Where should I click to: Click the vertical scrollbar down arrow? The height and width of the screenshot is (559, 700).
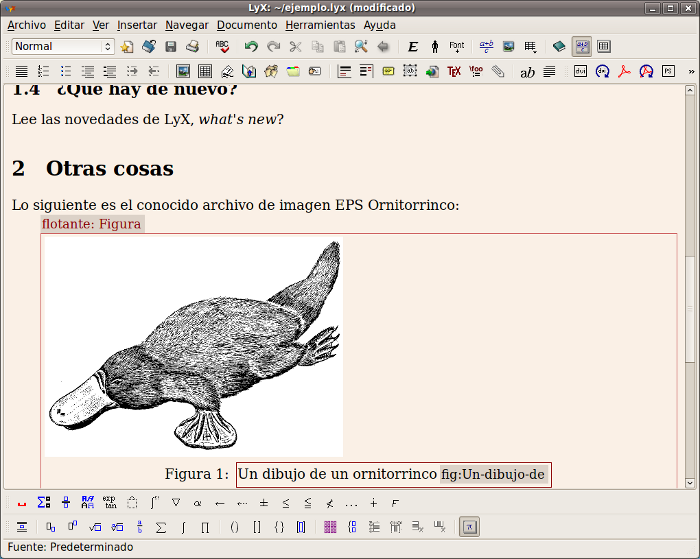tap(690, 483)
